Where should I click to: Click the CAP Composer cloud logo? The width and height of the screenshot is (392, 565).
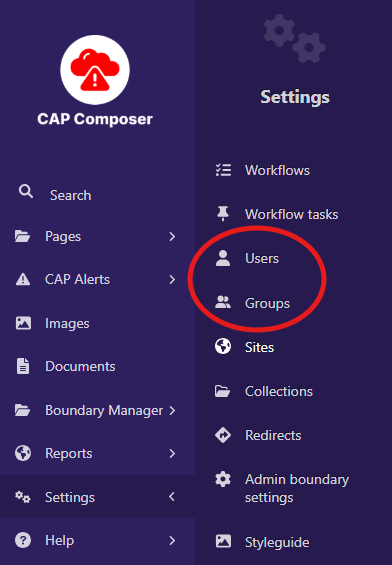(95, 70)
